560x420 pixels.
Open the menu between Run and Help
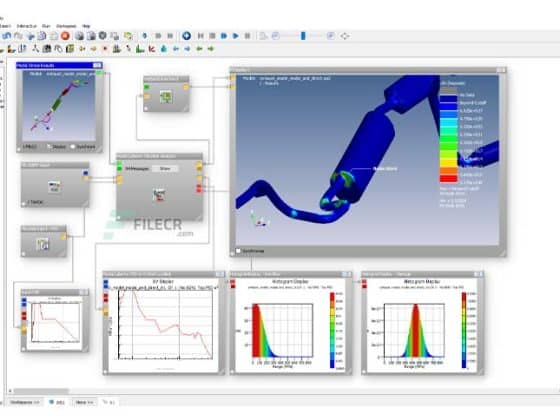pos(66,26)
